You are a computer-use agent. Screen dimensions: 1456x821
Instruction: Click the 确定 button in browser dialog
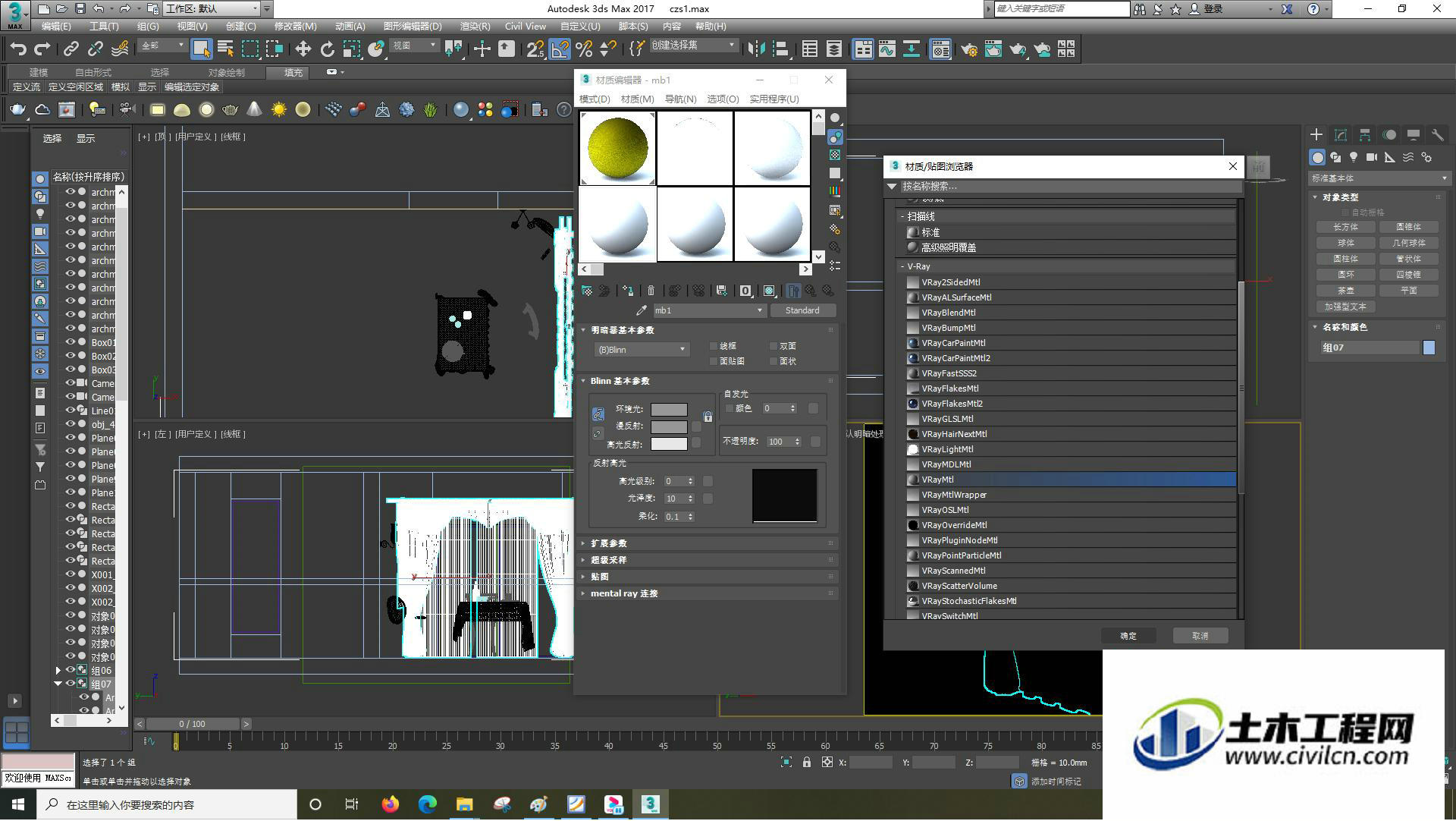[1128, 636]
